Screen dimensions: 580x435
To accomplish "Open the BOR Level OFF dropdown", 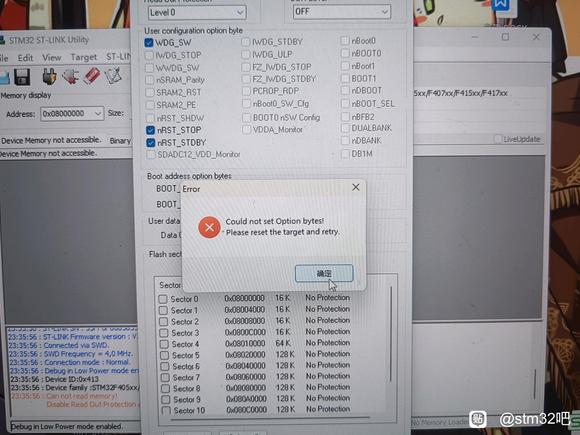I will click(341, 12).
